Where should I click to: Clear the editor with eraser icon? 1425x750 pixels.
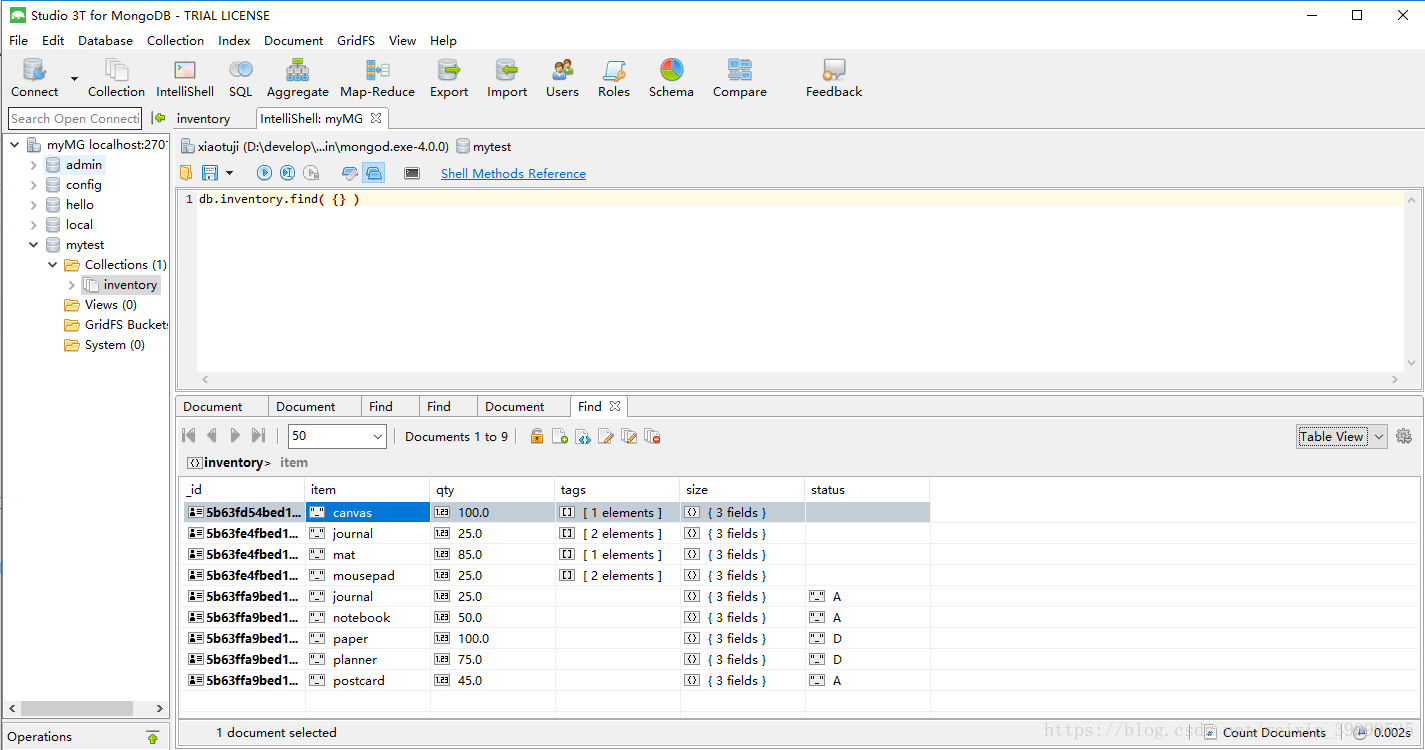click(349, 173)
